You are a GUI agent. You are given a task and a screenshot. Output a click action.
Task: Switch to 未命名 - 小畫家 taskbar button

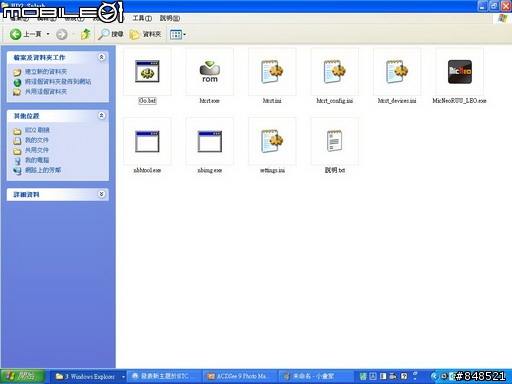[315, 377]
